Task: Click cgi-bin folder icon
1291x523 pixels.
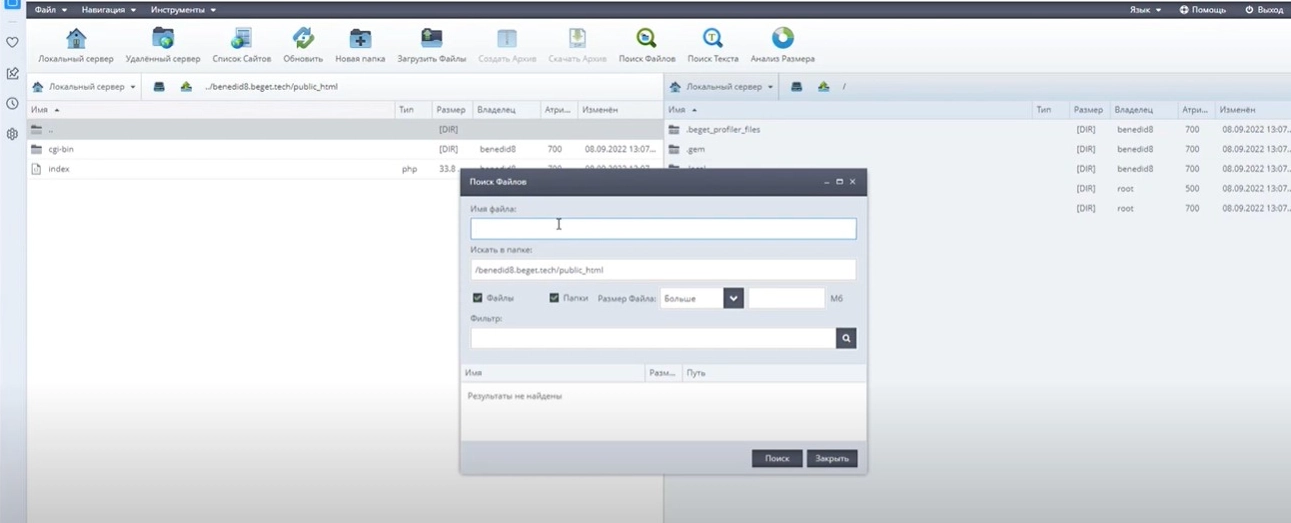Action: 36,149
